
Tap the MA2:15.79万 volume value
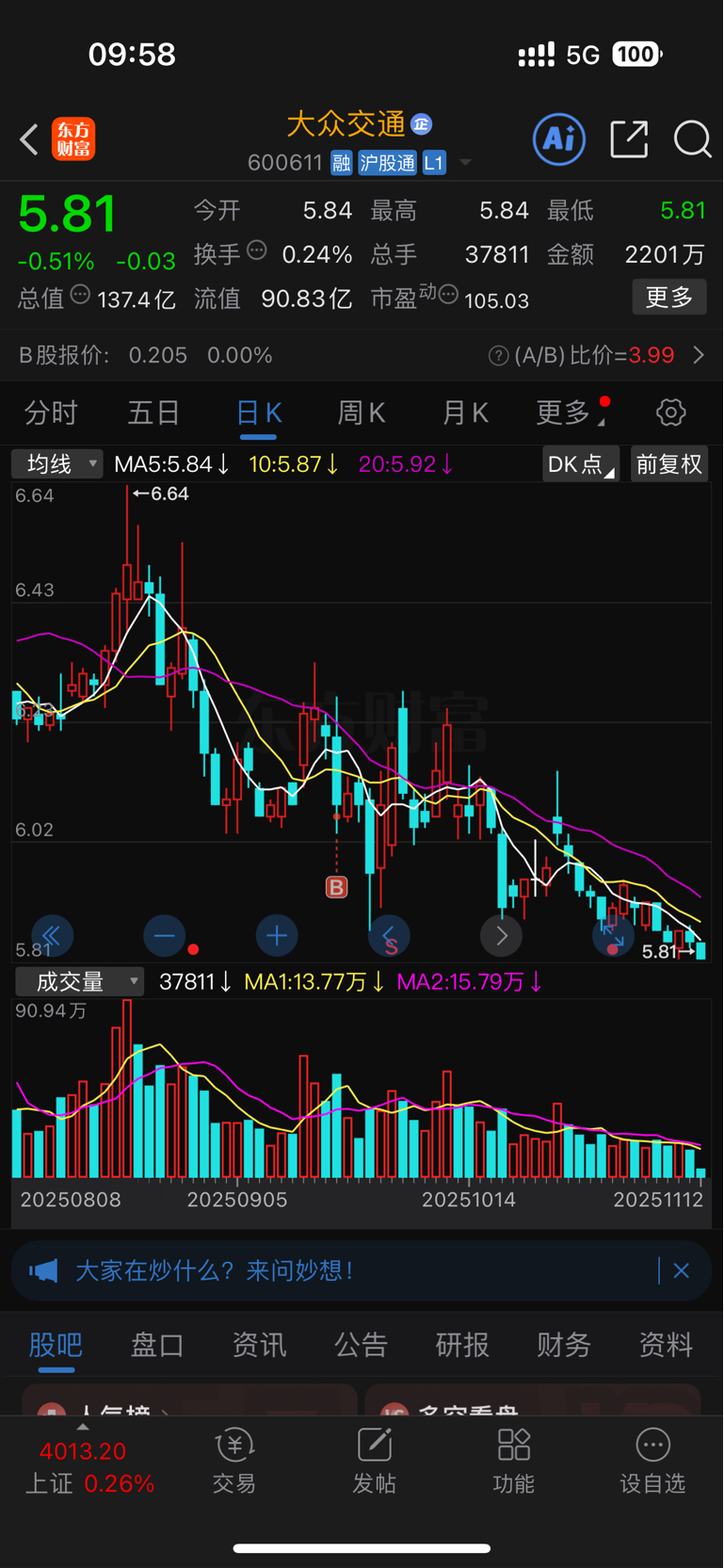pyautogui.click(x=470, y=982)
